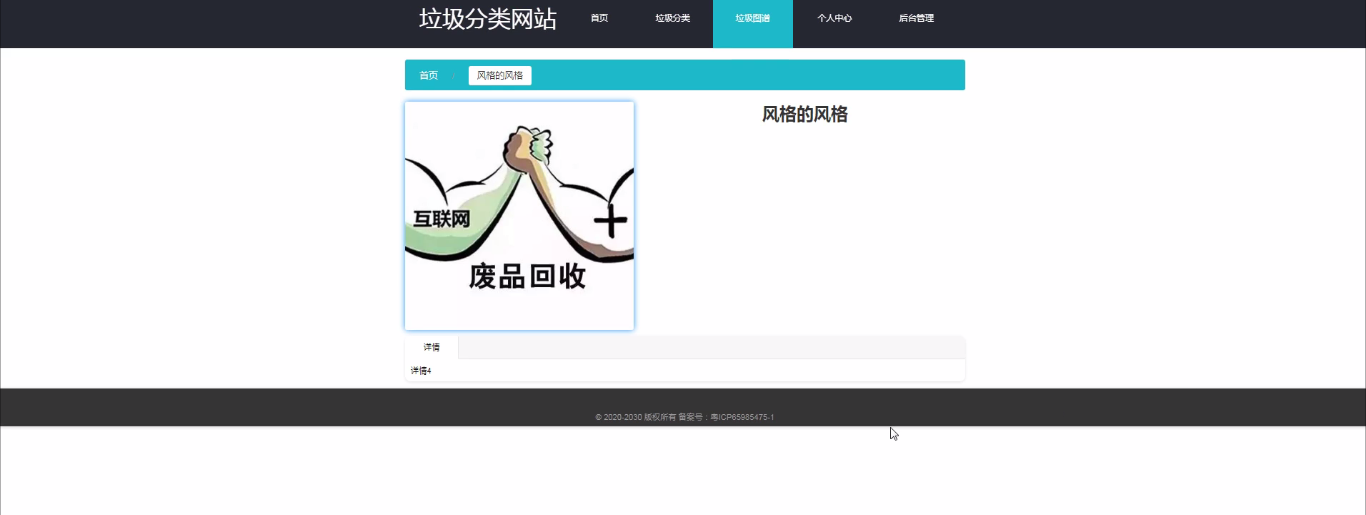Select the highlighted 垃圾图谱 nav item
1366x515 pixels.
752,18
